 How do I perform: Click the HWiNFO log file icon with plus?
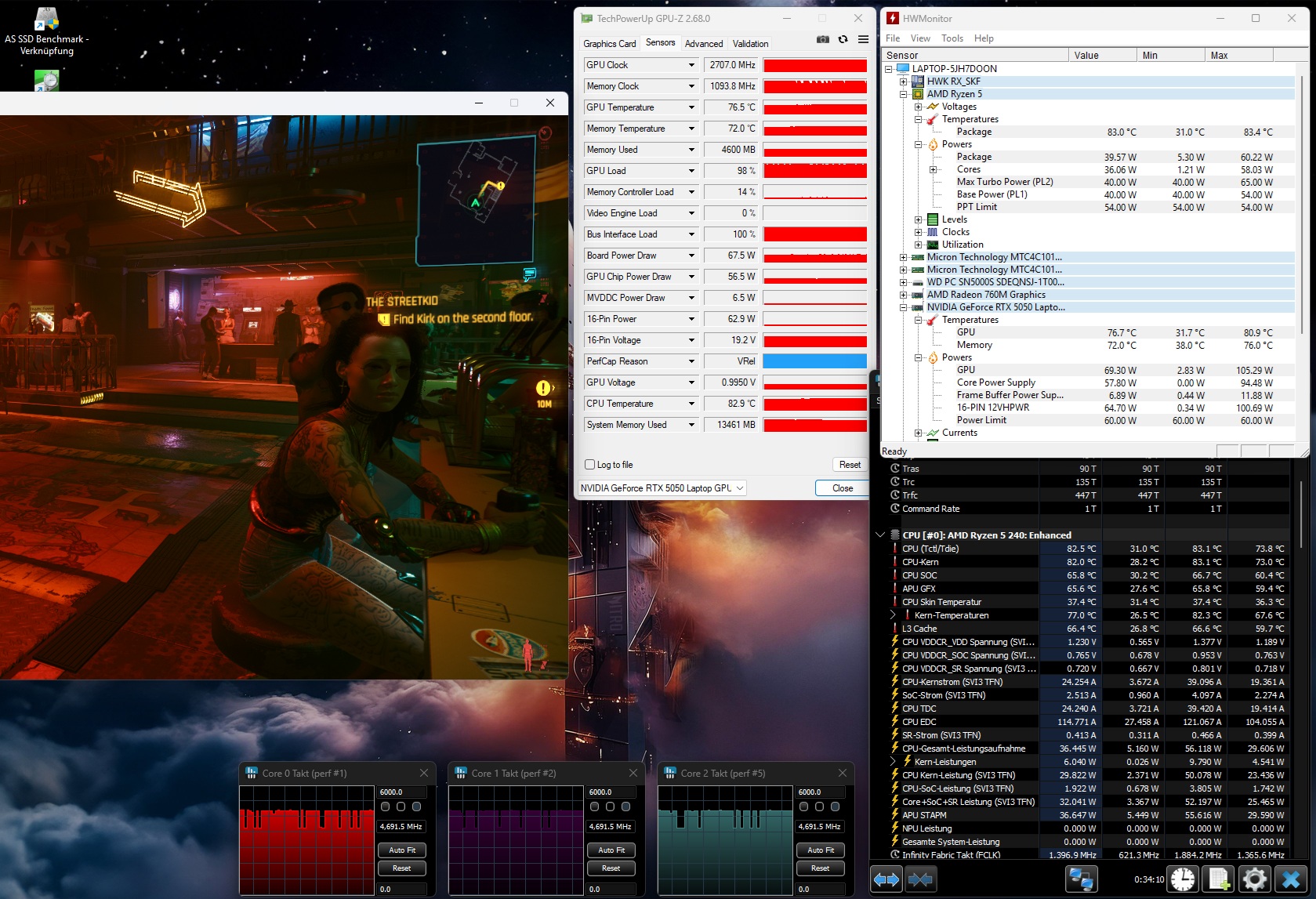coord(1219,879)
